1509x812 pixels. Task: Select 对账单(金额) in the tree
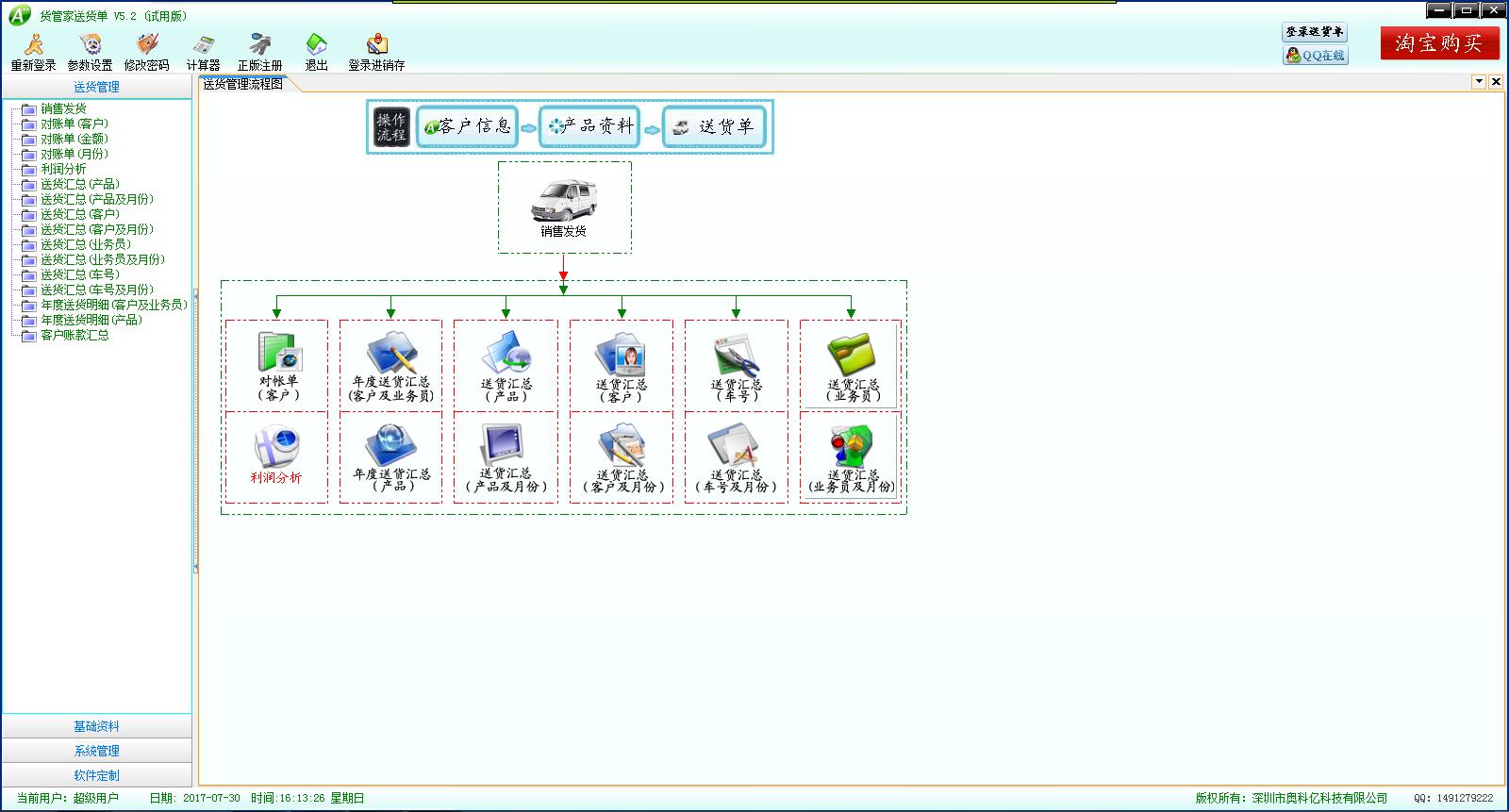[75, 139]
